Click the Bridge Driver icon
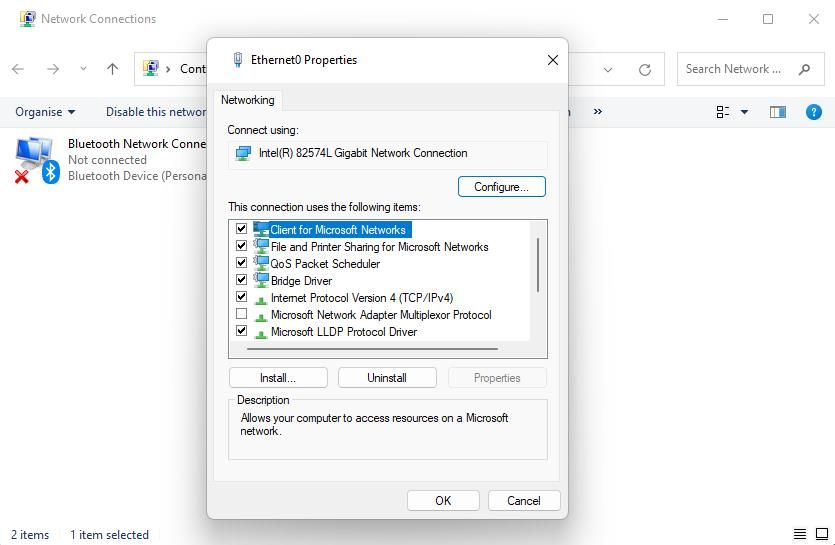This screenshot has height=545, width=835. point(261,280)
